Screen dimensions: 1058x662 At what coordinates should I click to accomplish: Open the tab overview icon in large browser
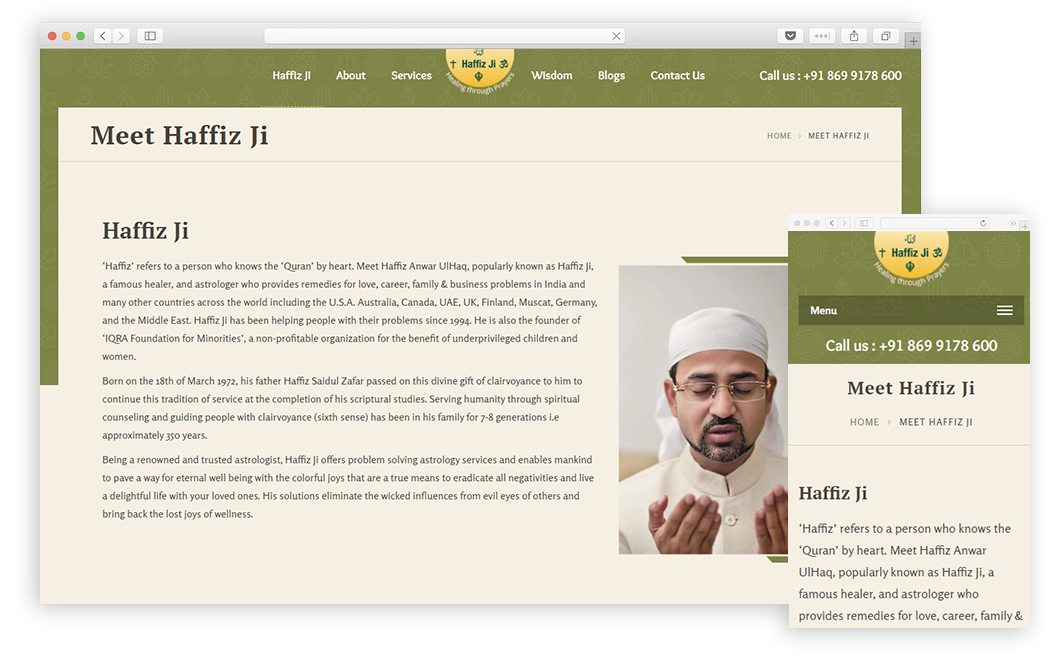pyautogui.click(x=886, y=36)
